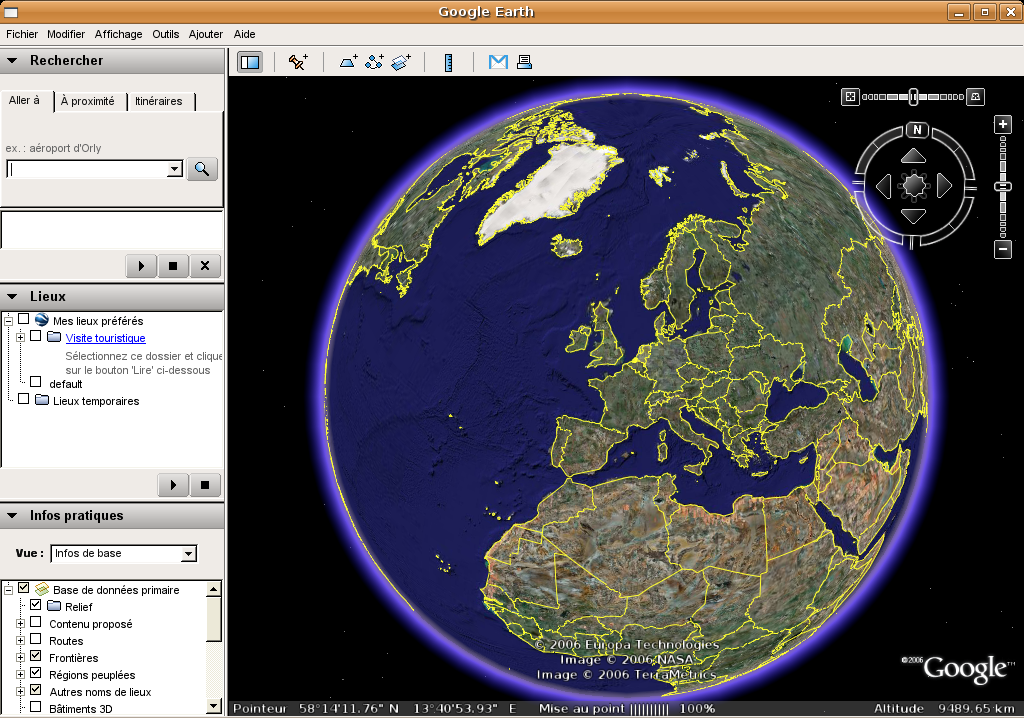Image resolution: width=1024 pixels, height=718 pixels.
Task: Play the search results tour
Action: coord(141,266)
